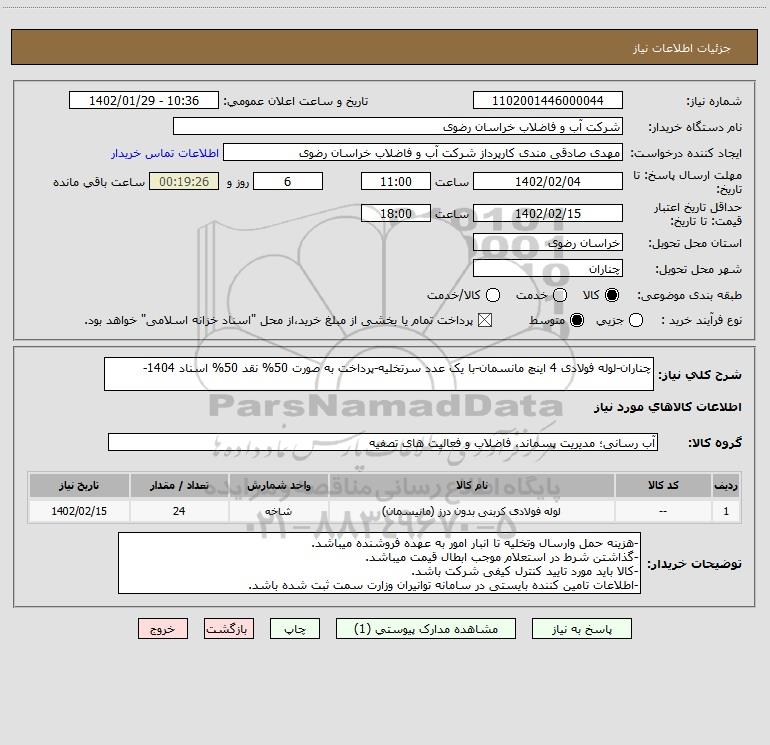Click the validity time field 18:00
Viewport: 770px width, 745px height.
tap(396, 213)
